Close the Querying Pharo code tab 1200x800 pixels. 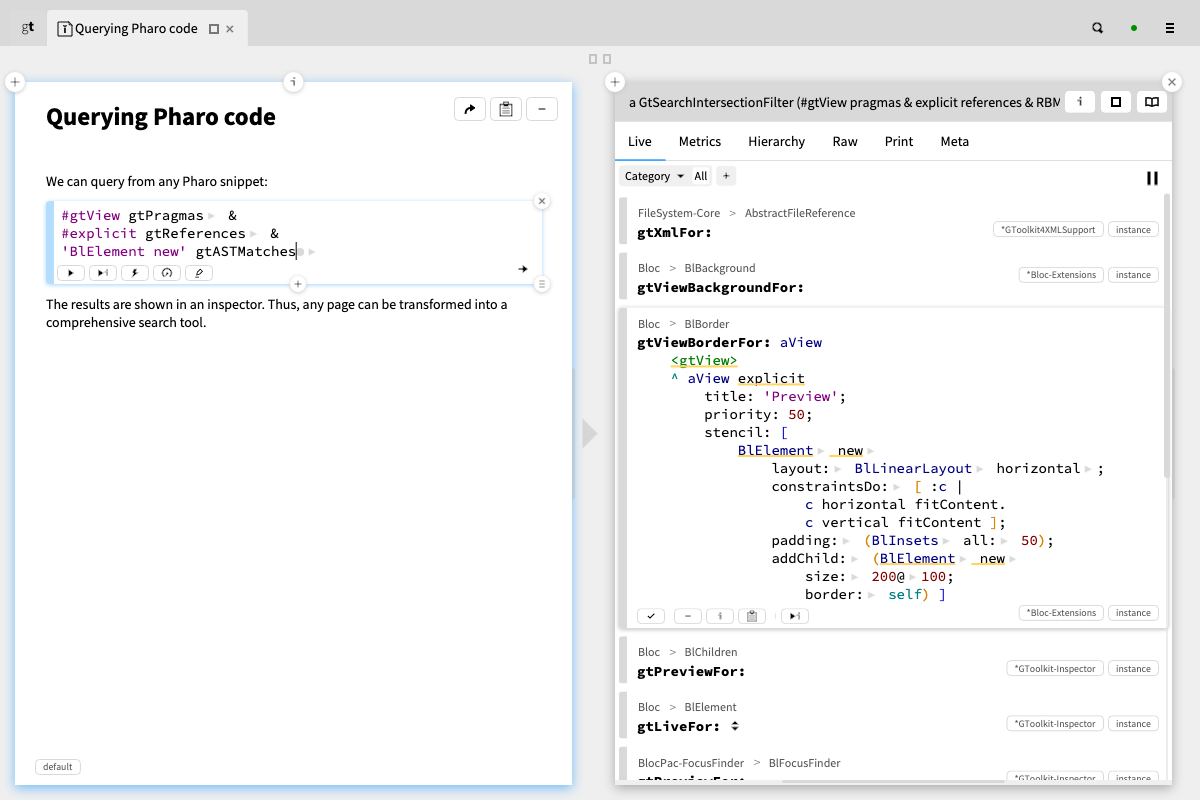(230, 29)
